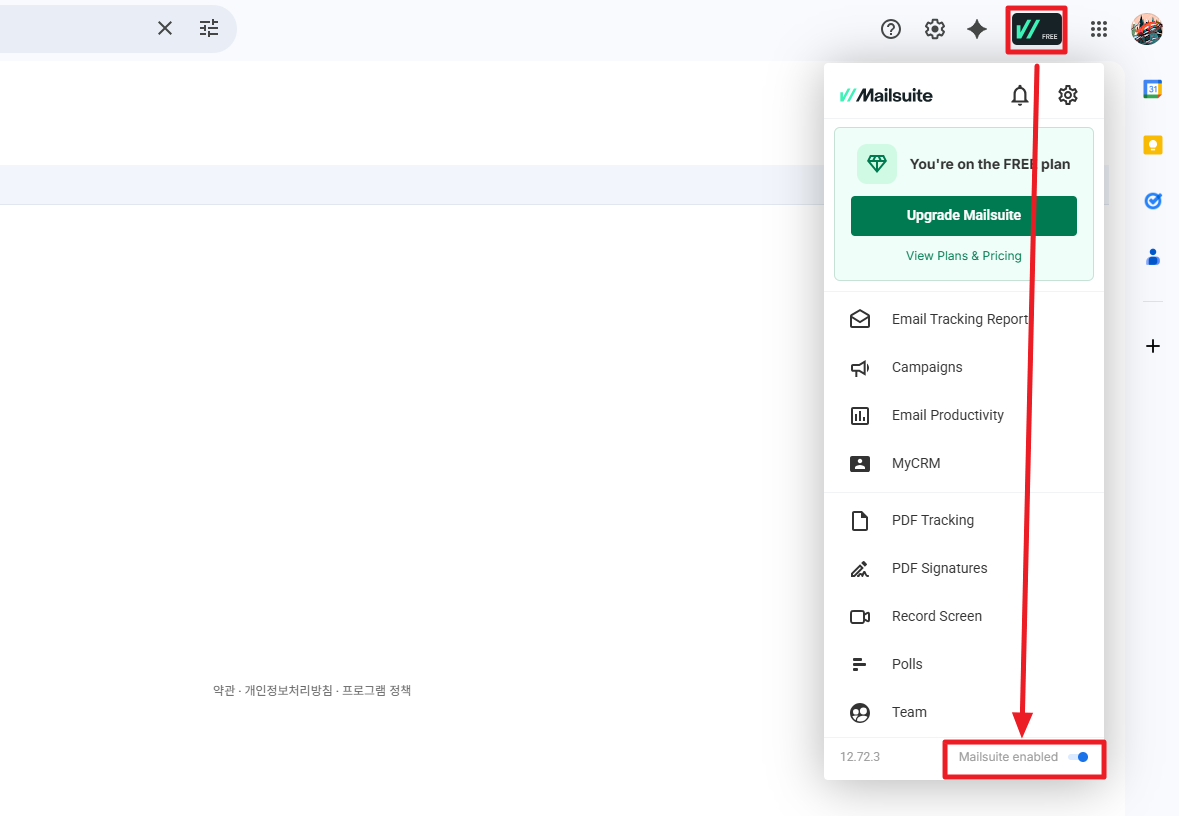Screen dimensions: 1179x816
Task: Open Team entry
Action: click(x=964, y=712)
